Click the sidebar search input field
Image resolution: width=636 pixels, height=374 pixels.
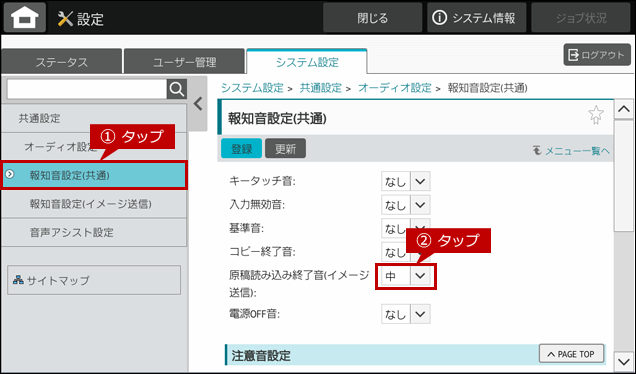click(x=87, y=89)
